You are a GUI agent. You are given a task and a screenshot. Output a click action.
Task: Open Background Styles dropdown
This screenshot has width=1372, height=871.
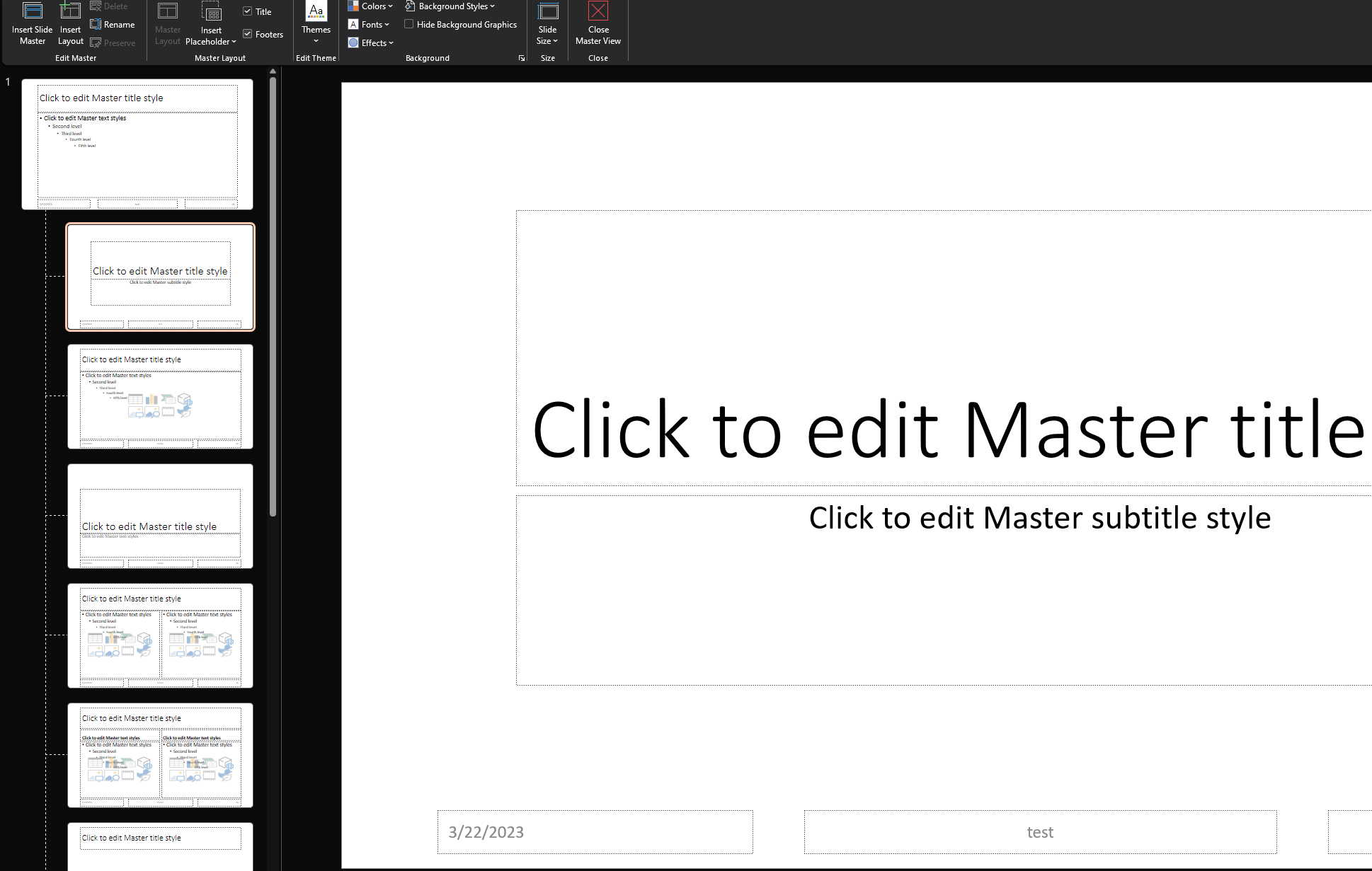point(450,6)
